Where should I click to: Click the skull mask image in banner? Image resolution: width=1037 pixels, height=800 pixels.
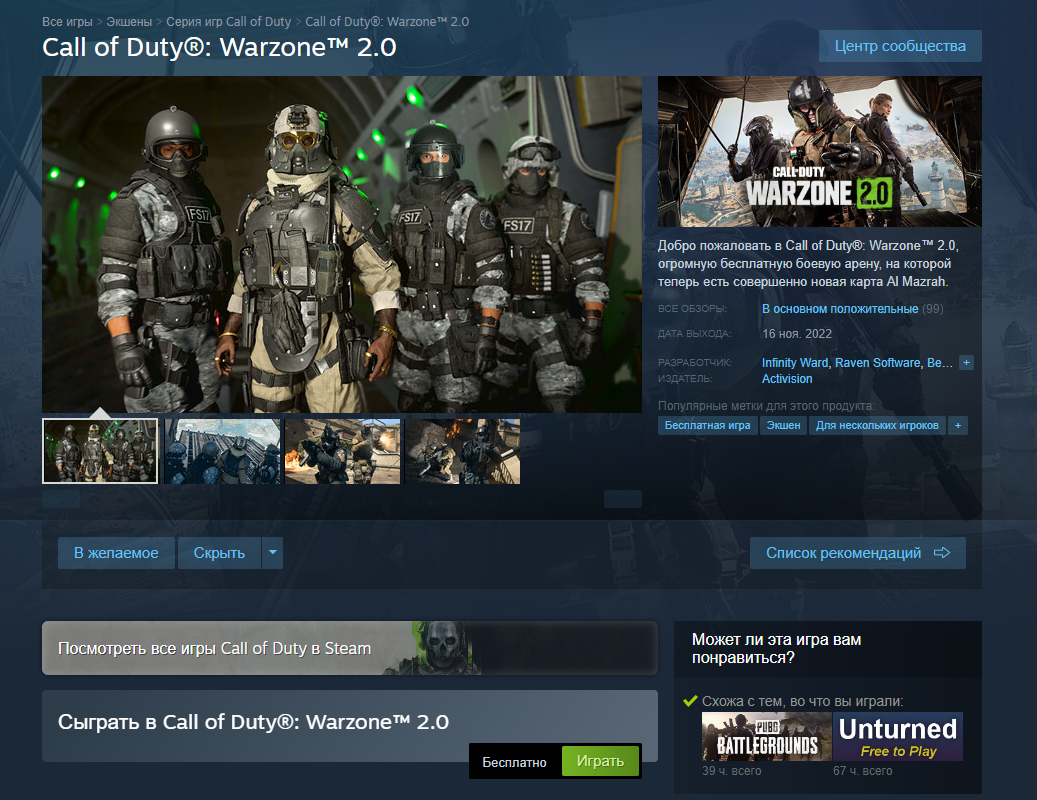click(x=444, y=647)
